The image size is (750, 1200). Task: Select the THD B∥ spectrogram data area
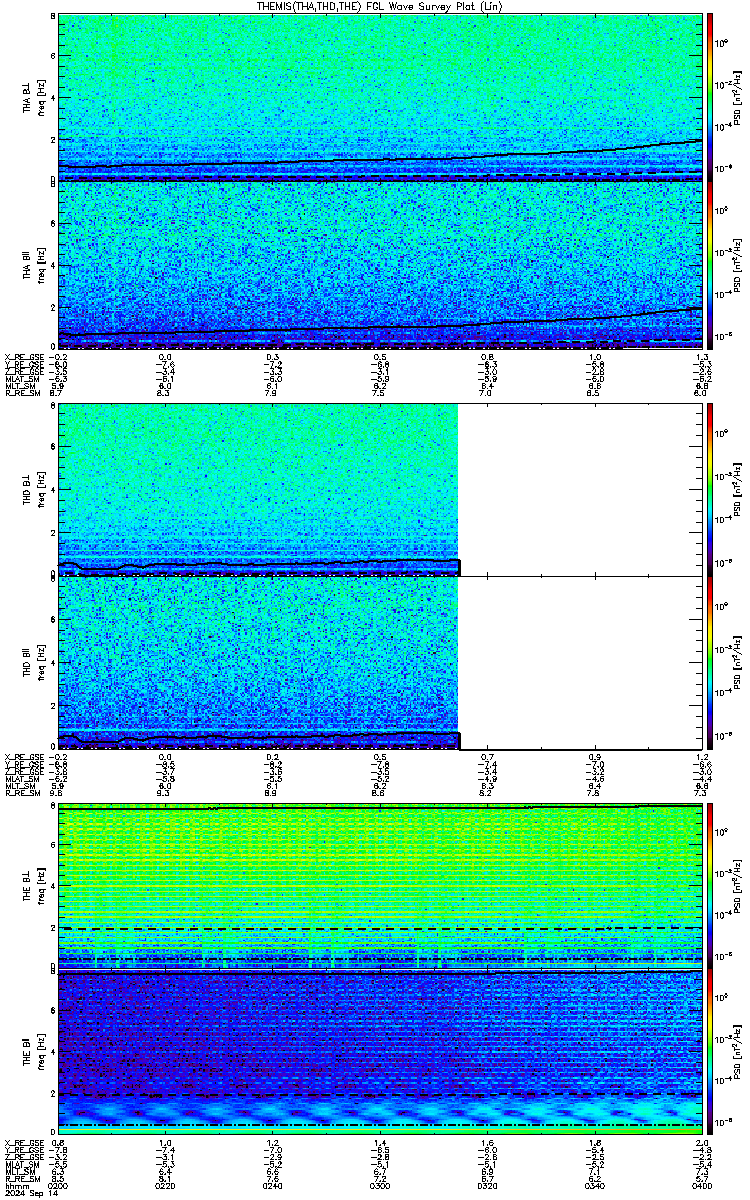tap(258, 662)
